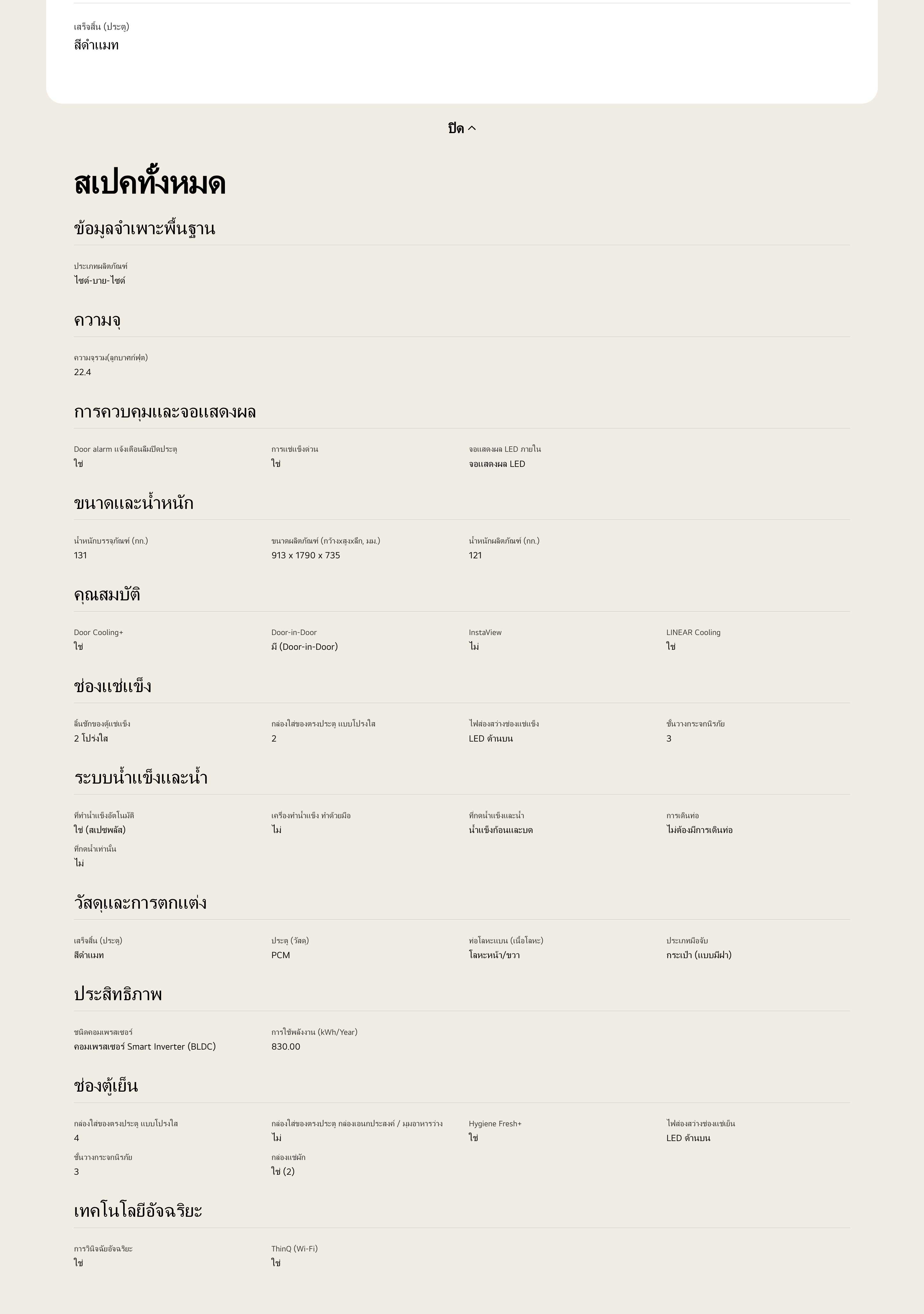Select the 22.4 total capacity value
Image resolution: width=924 pixels, height=1314 pixels.
(82, 372)
